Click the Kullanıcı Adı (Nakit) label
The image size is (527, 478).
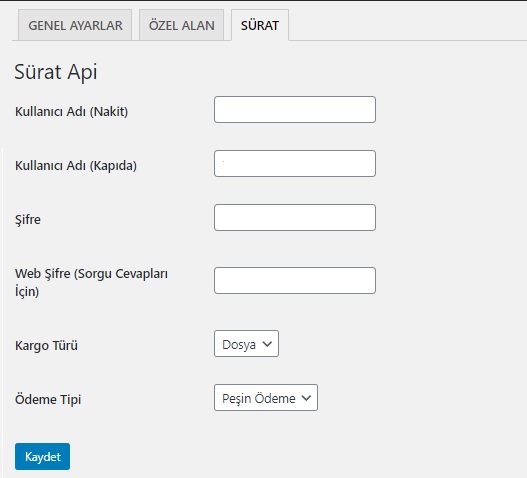pyautogui.click(x=72, y=112)
